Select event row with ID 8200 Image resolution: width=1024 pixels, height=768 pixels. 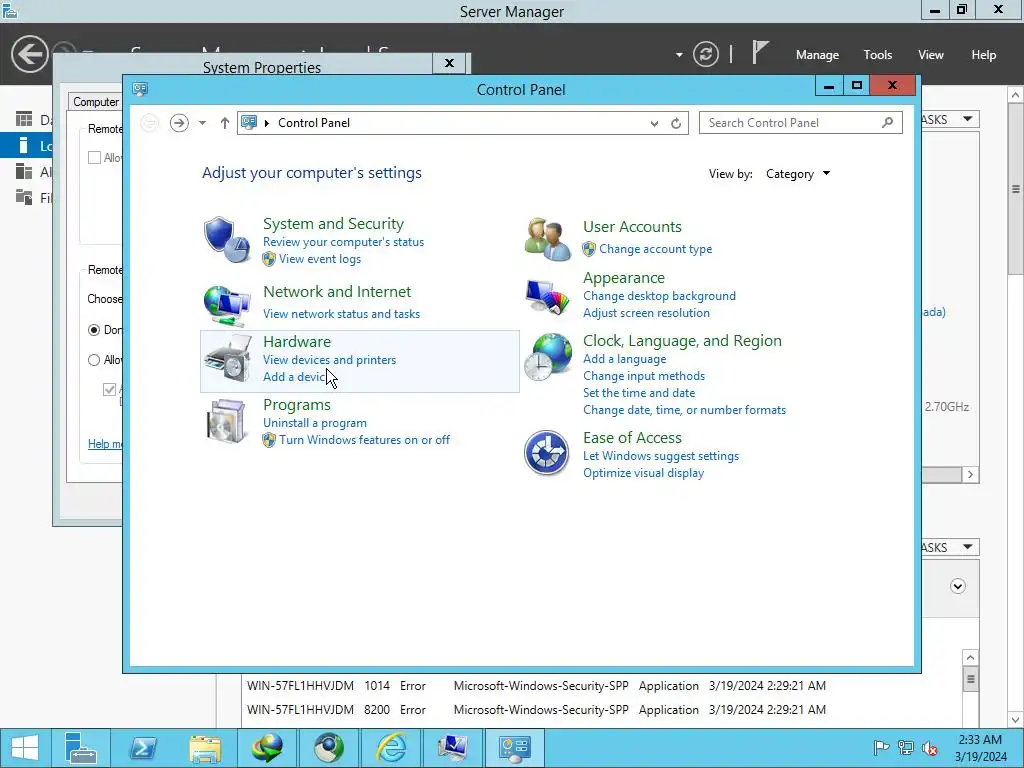[536, 709]
